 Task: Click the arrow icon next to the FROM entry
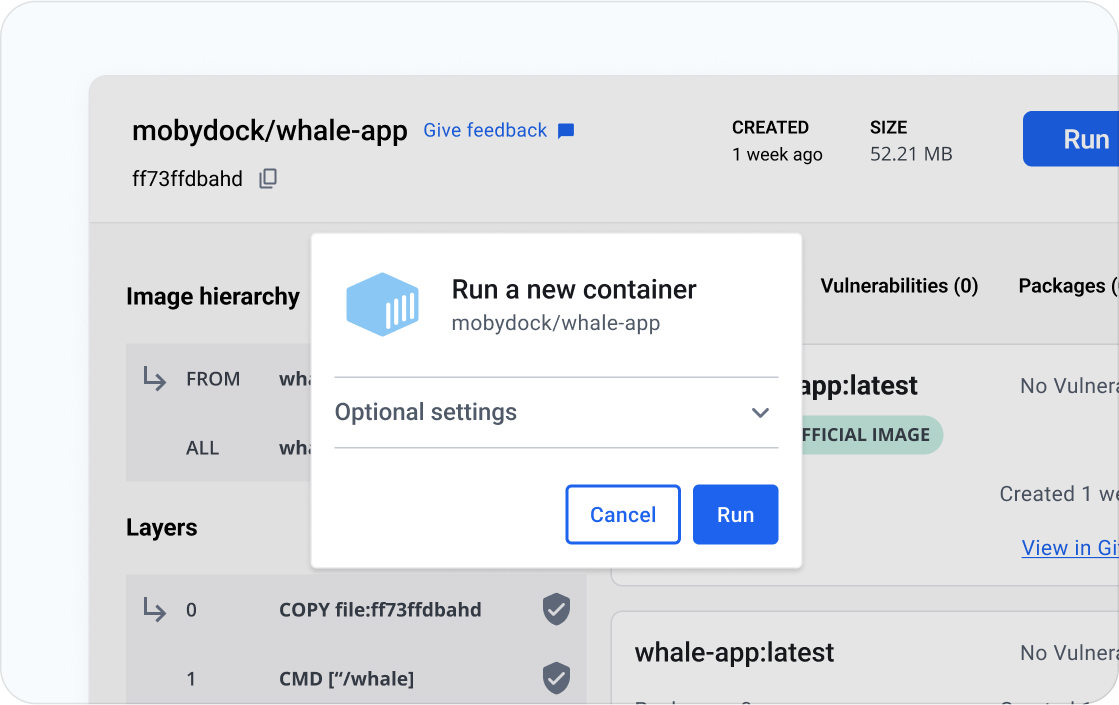153,379
